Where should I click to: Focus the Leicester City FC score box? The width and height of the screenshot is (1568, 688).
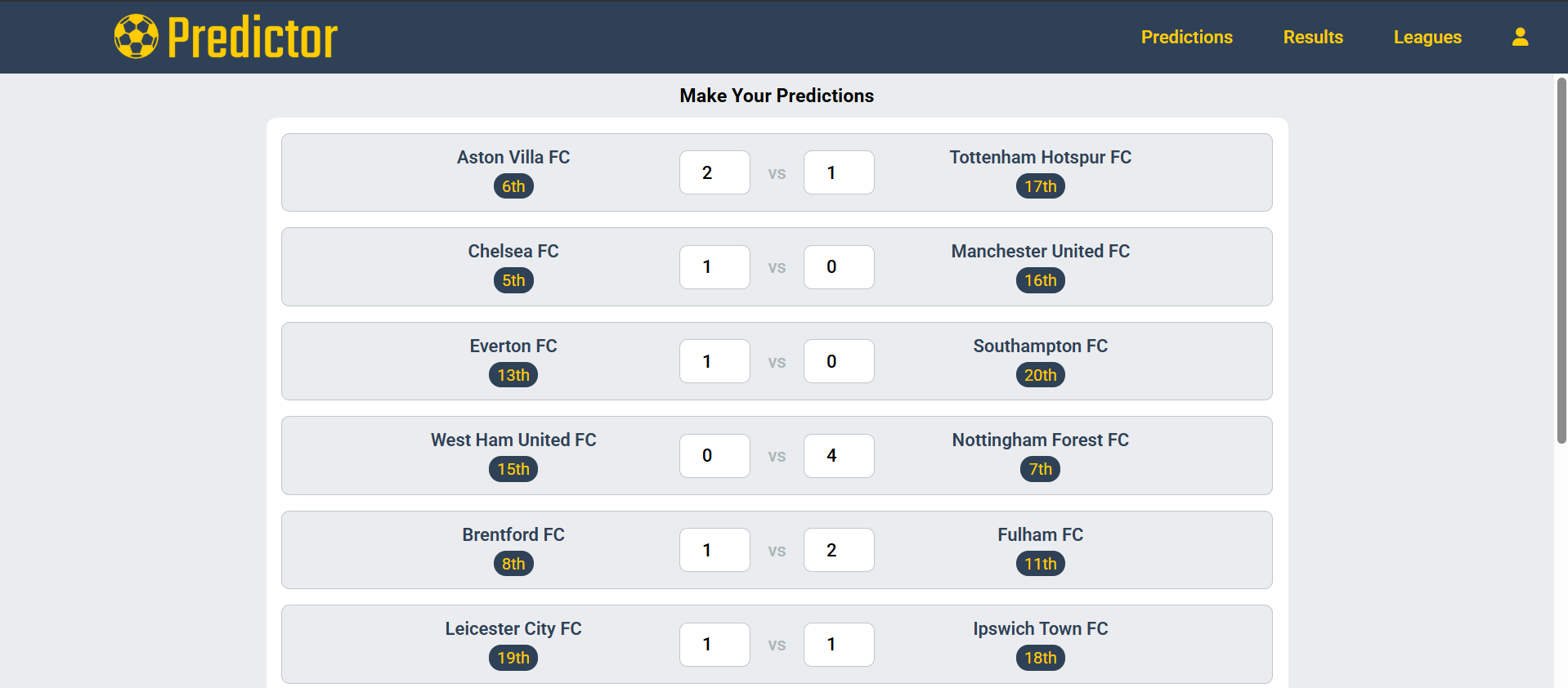(x=715, y=645)
